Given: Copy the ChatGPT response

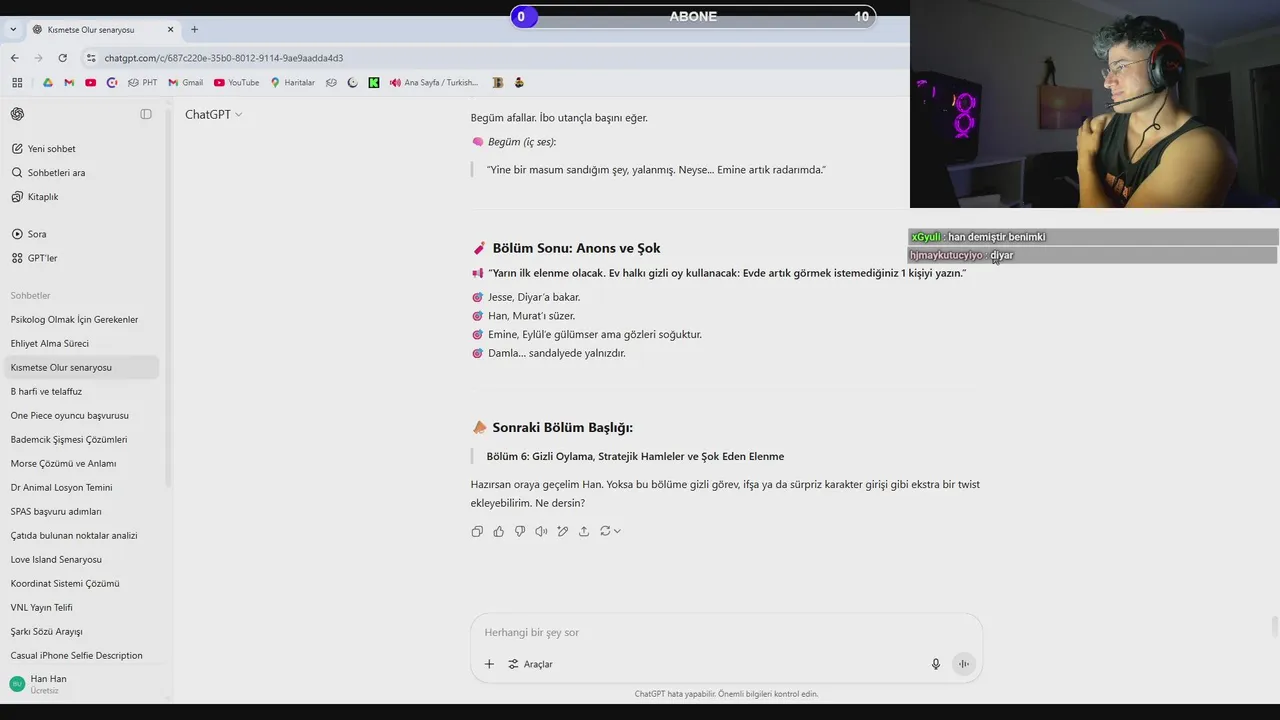Looking at the screenshot, I should [477, 531].
